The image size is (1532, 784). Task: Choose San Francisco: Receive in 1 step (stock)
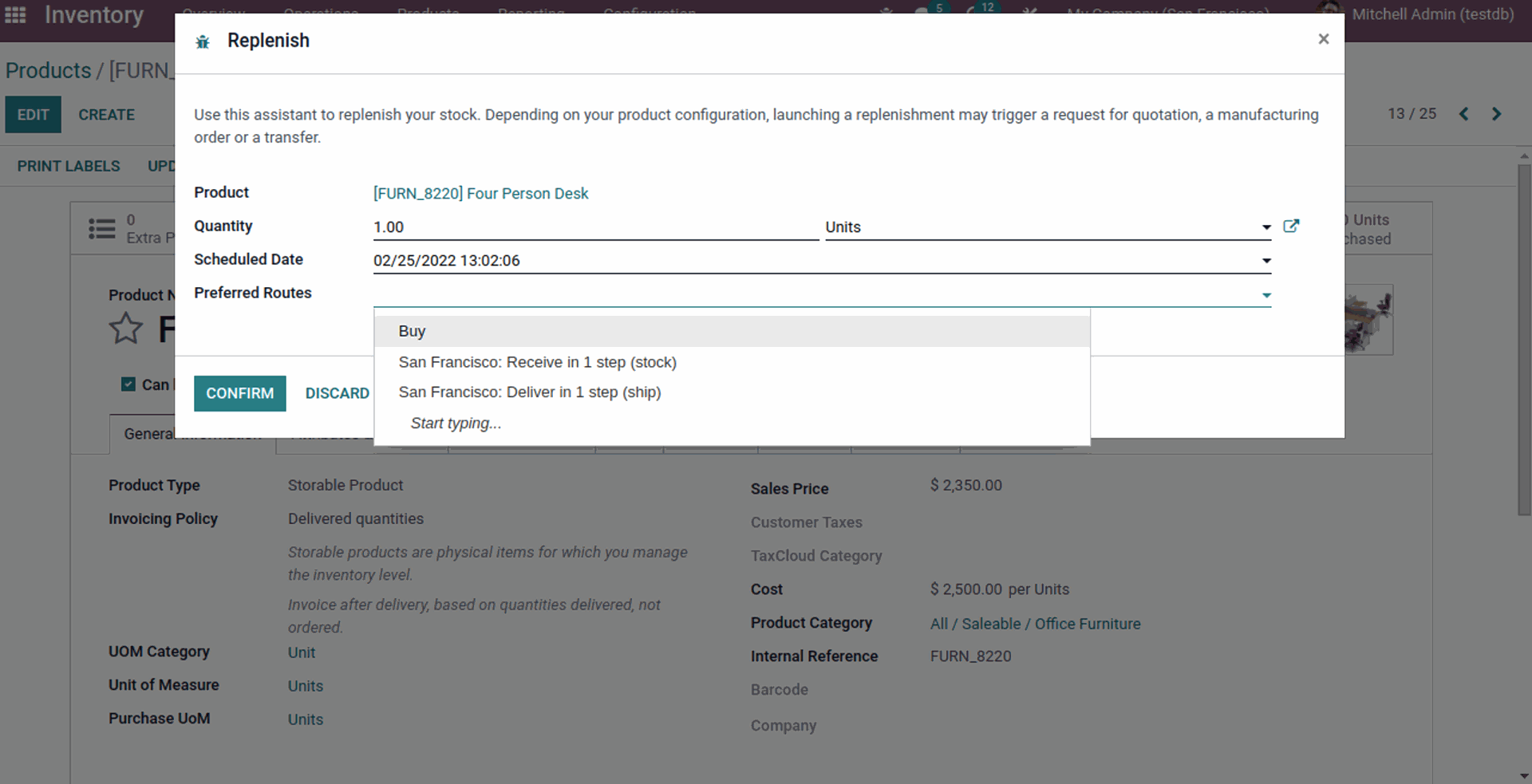pyautogui.click(x=537, y=362)
